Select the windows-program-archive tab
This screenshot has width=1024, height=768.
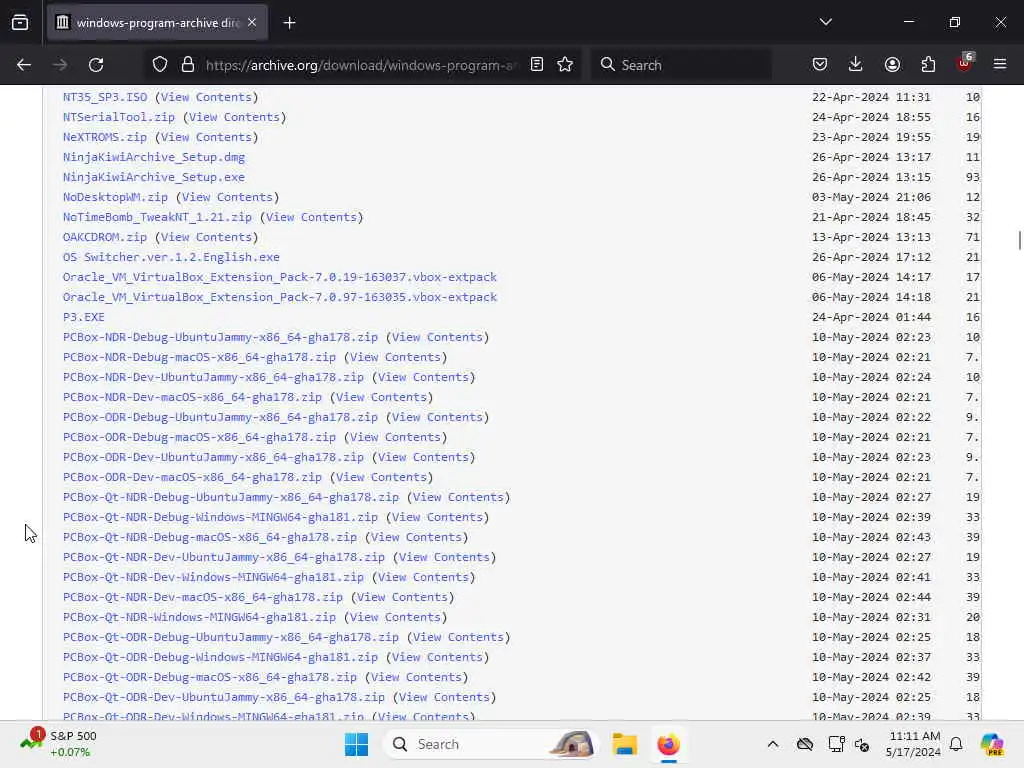pos(157,23)
